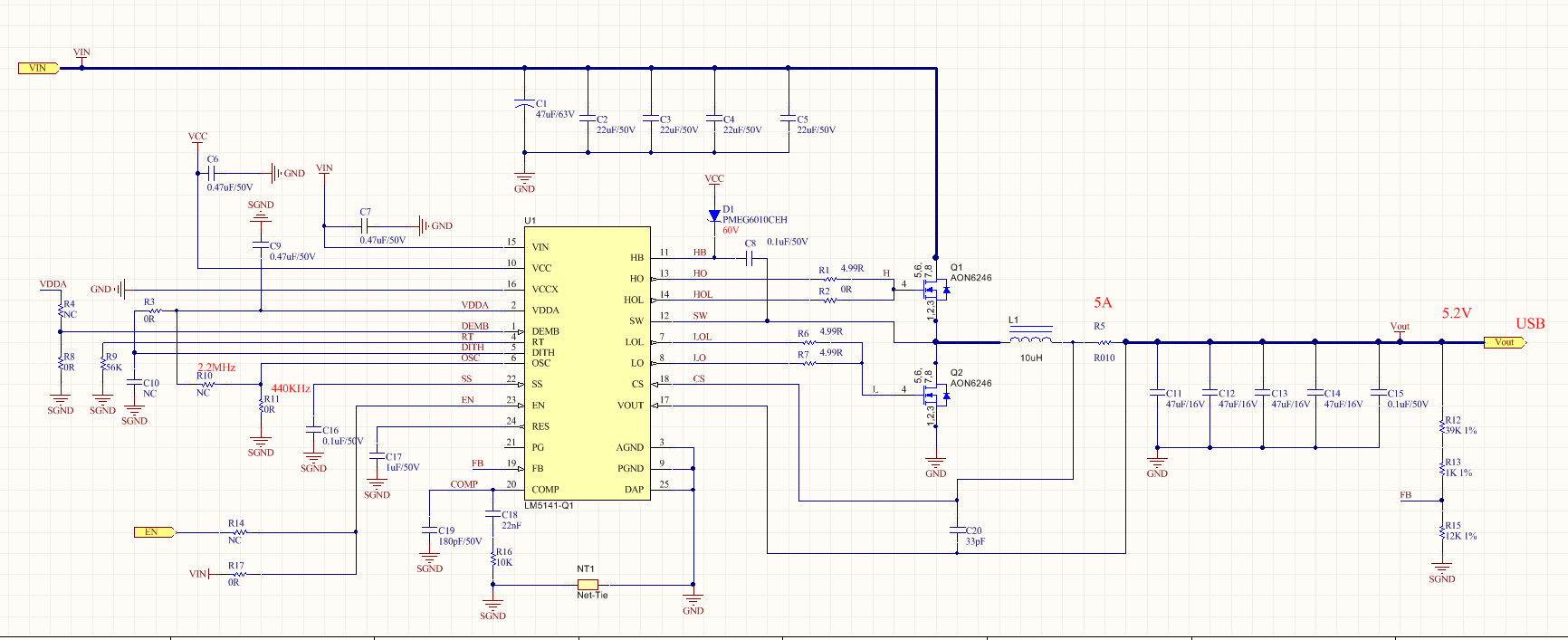Click the PGND pin name on U1
This screenshot has width=1568, height=640.
(630, 469)
